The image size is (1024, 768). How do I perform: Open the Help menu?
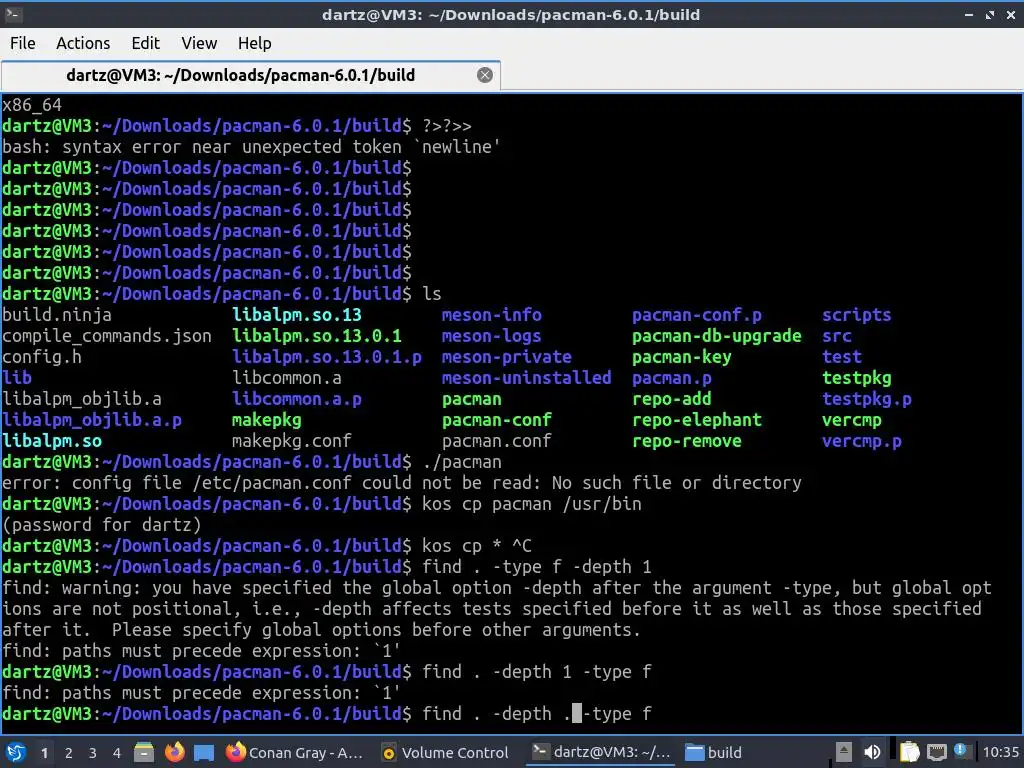pyautogui.click(x=254, y=43)
